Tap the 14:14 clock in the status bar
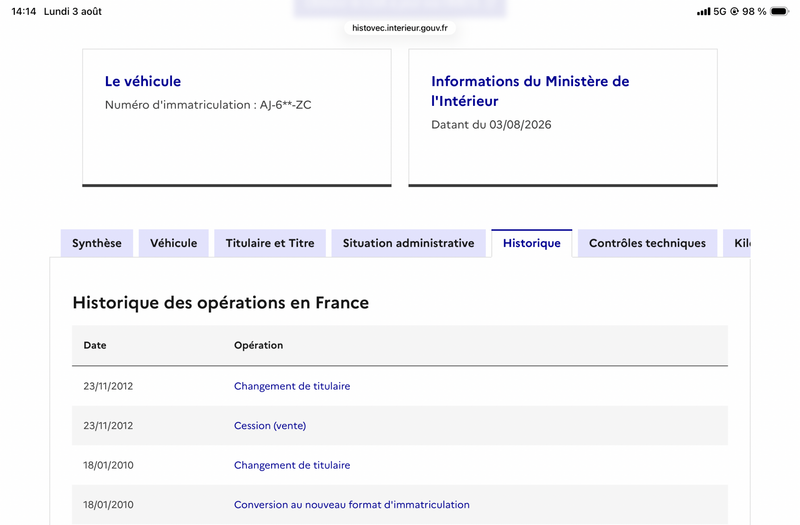 click(24, 11)
